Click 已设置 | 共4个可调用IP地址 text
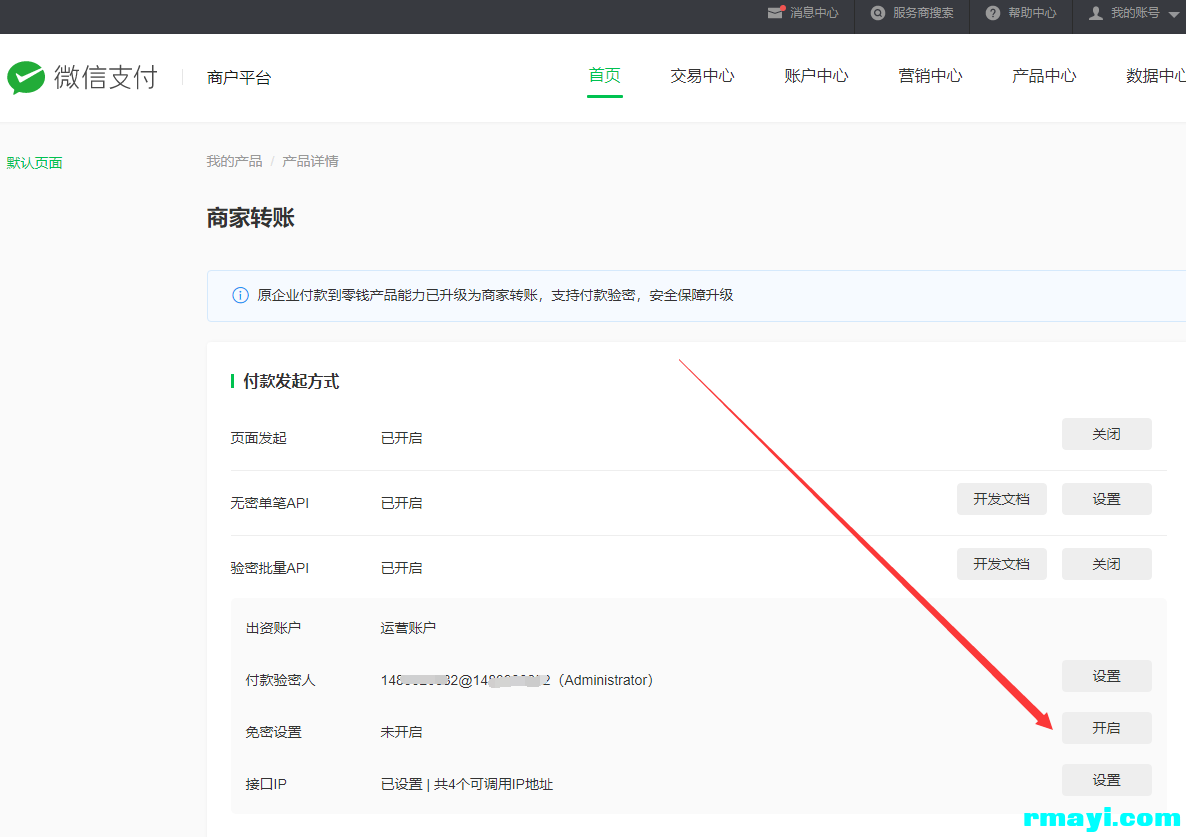This screenshot has height=837, width=1186. [467, 784]
